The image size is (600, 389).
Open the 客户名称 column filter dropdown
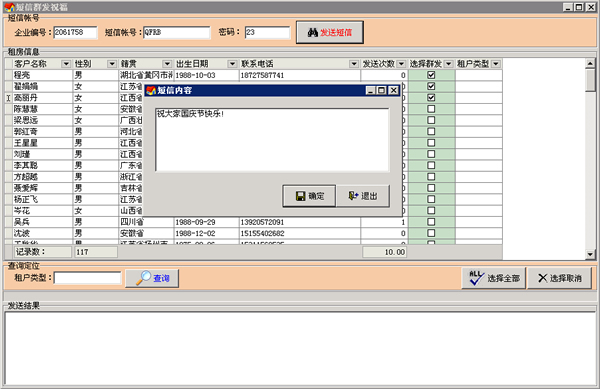coord(66,64)
